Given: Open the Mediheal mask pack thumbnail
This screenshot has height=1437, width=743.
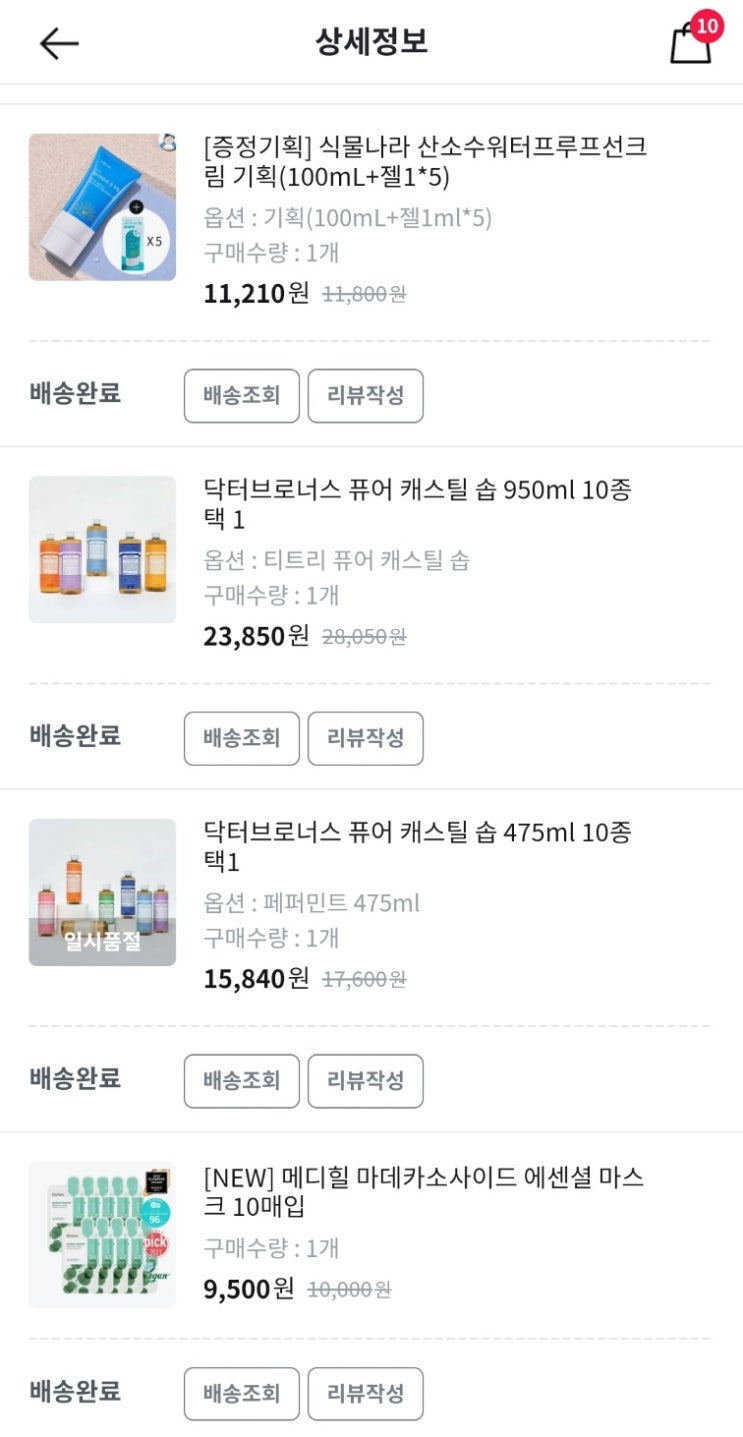Looking at the screenshot, I should click(102, 1235).
